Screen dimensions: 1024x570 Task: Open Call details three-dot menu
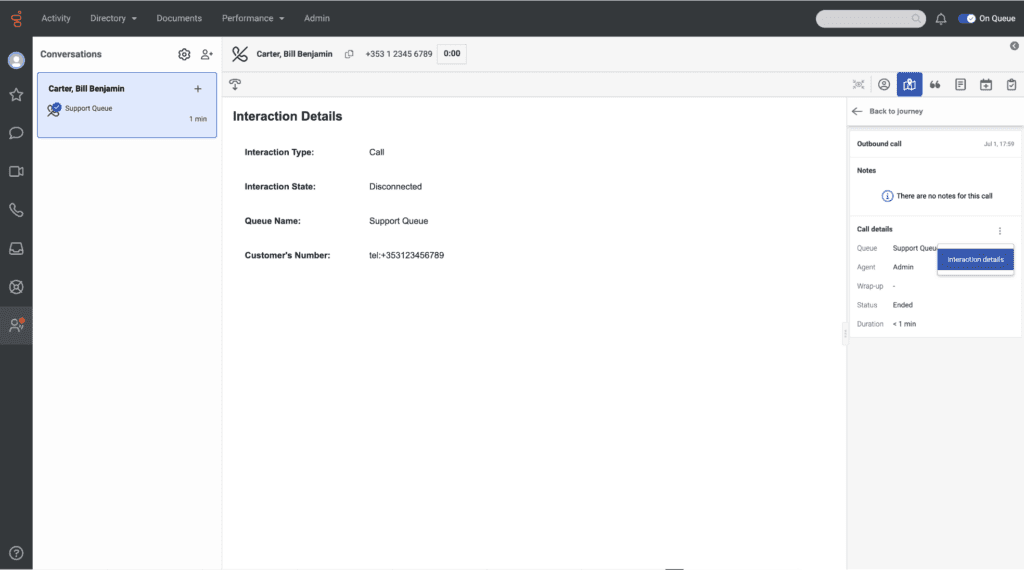pyautogui.click(x=999, y=231)
